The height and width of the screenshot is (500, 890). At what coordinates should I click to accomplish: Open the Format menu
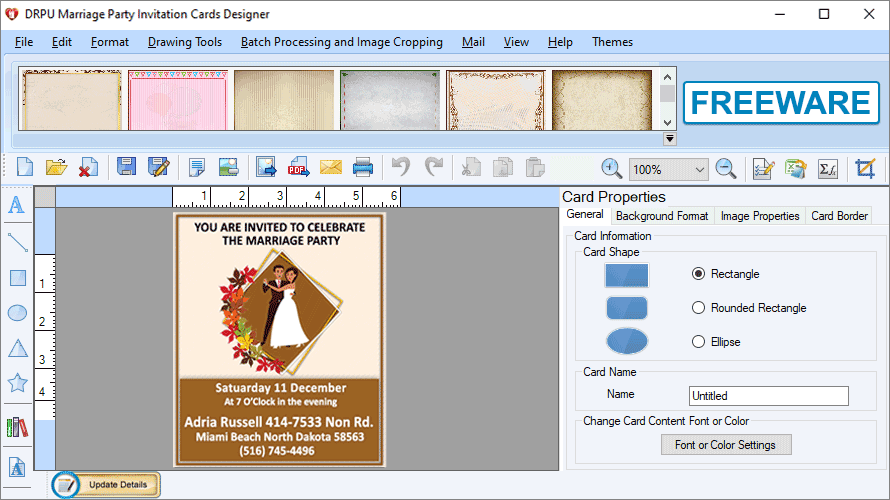pyautogui.click(x=110, y=42)
